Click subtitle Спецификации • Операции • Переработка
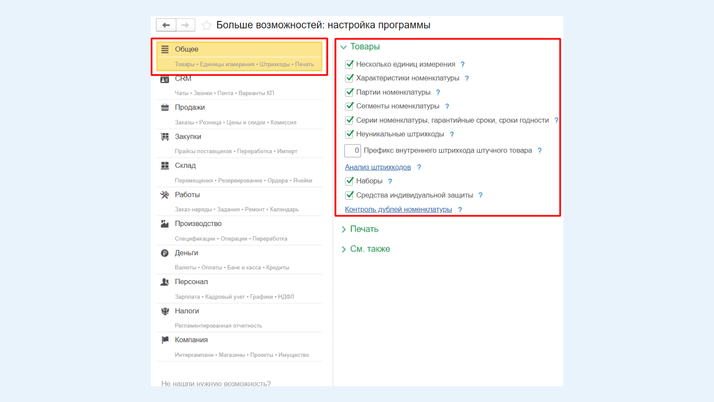Image resolution: width=714 pixels, height=402 pixels. 231,239
